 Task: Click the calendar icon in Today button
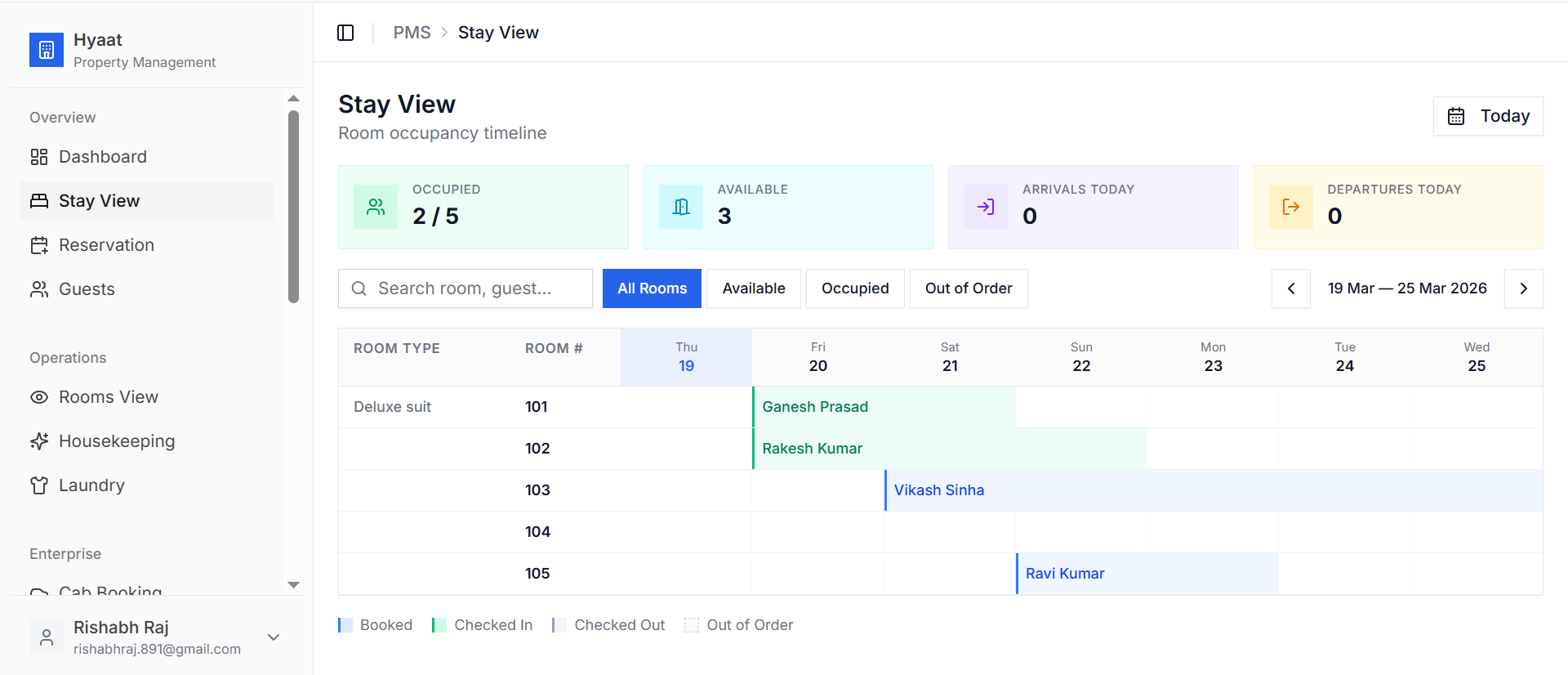click(1456, 116)
